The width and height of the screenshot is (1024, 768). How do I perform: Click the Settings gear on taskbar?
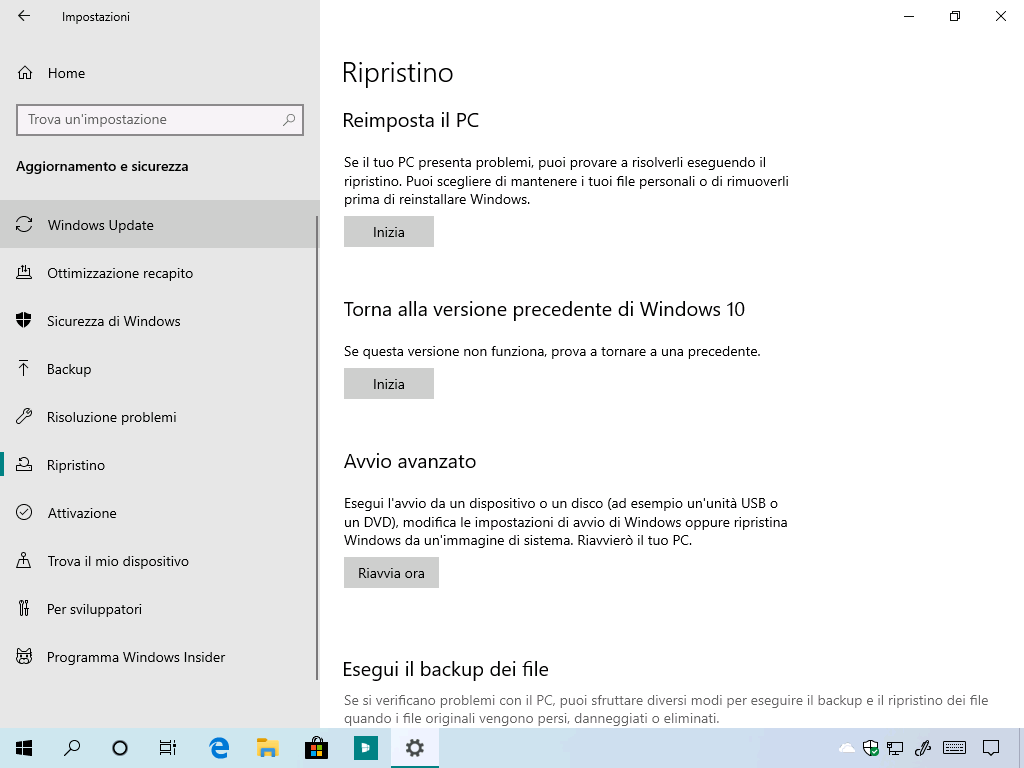415,748
